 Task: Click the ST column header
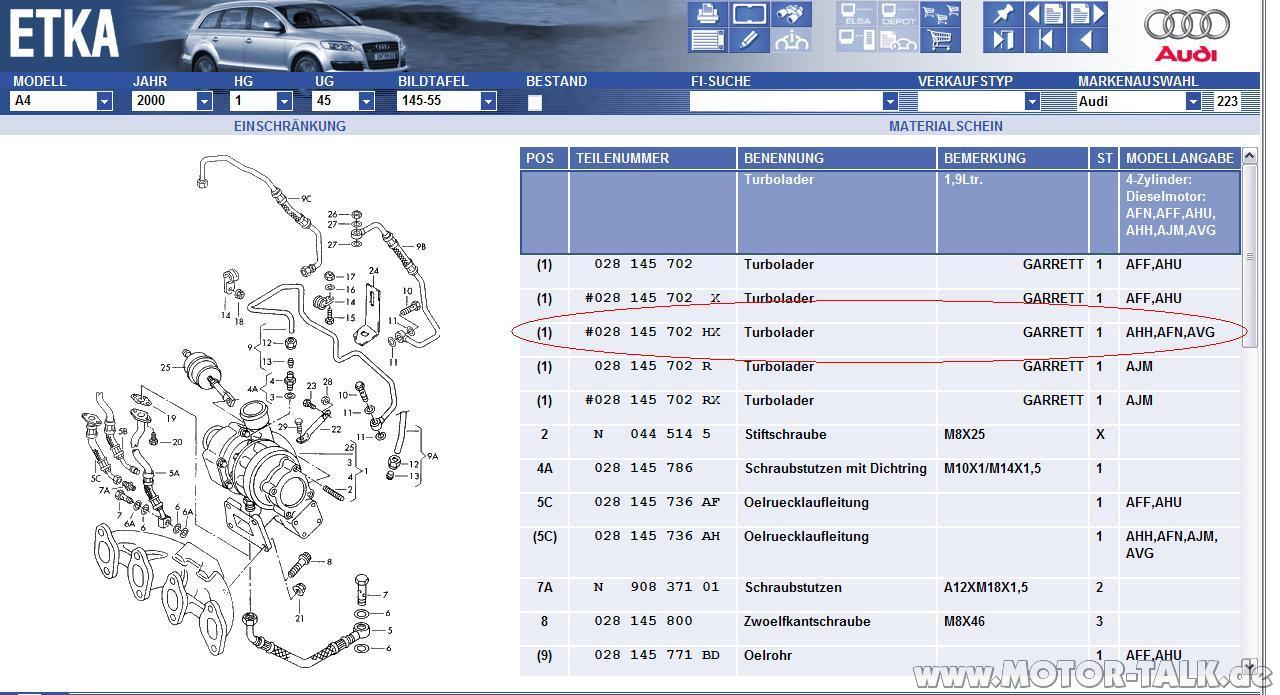(1104, 158)
